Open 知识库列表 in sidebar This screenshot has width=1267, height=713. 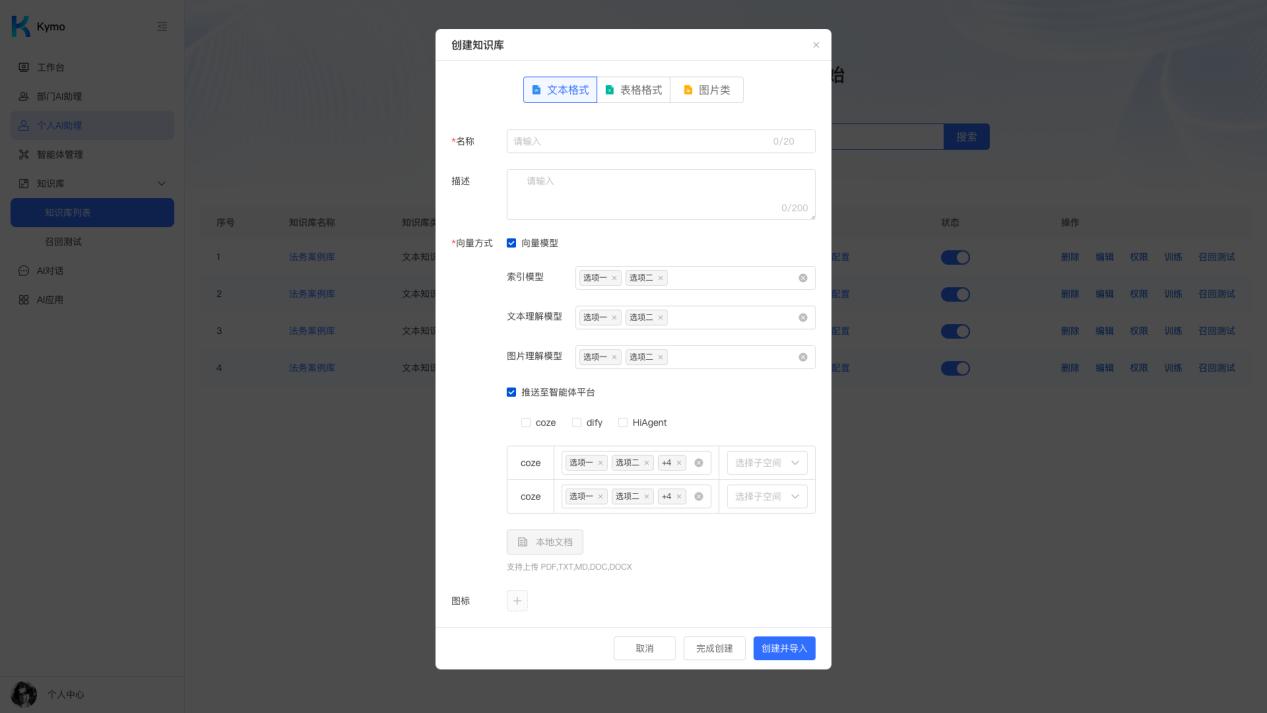point(92,212)
